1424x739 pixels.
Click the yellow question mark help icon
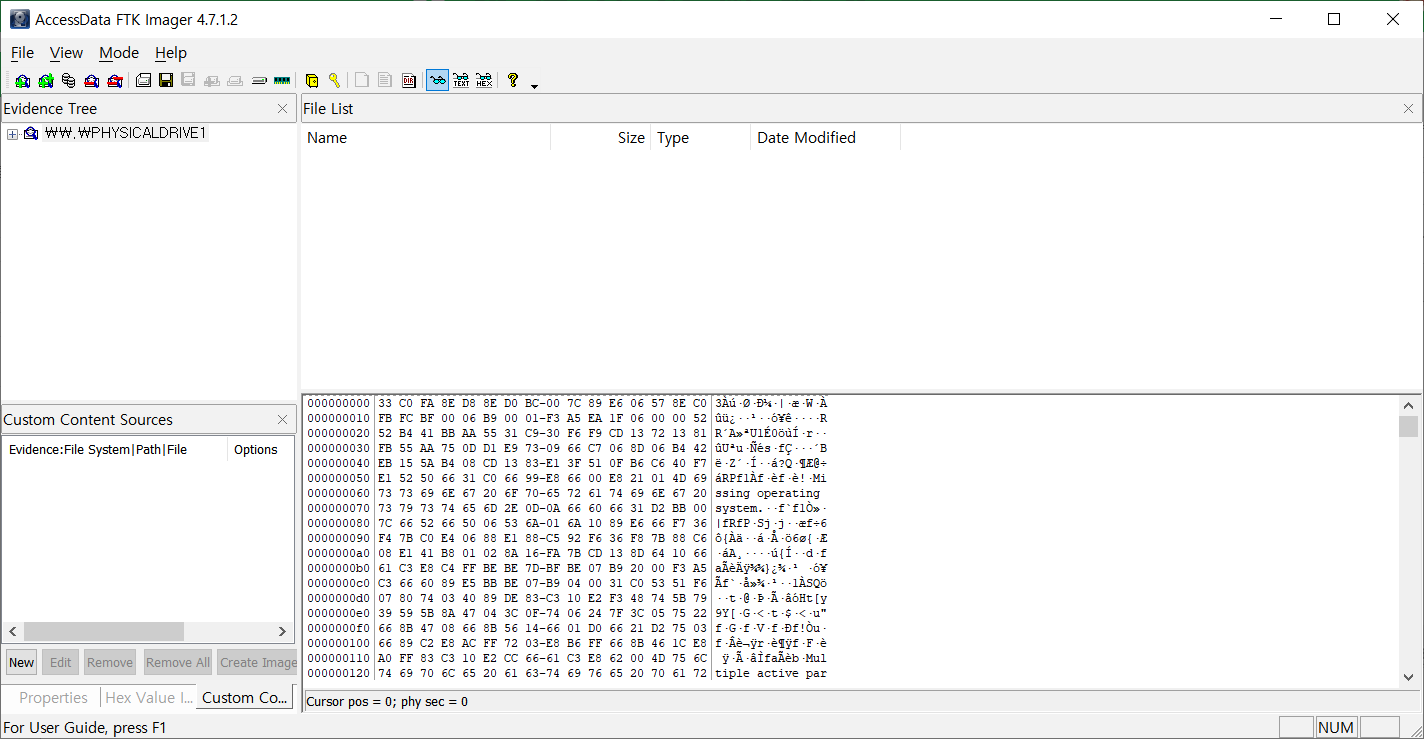pos(513,81)
